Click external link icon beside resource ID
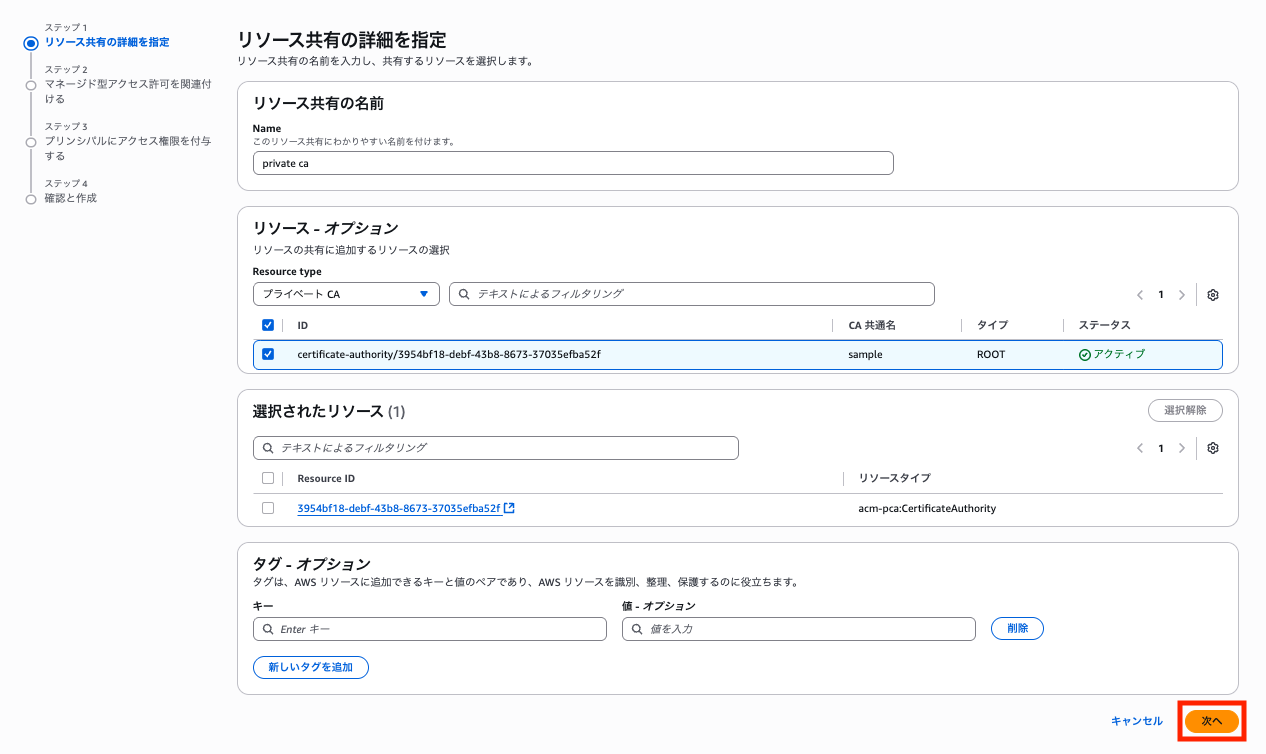This screenshot has width=1266, height=754. 509,508
